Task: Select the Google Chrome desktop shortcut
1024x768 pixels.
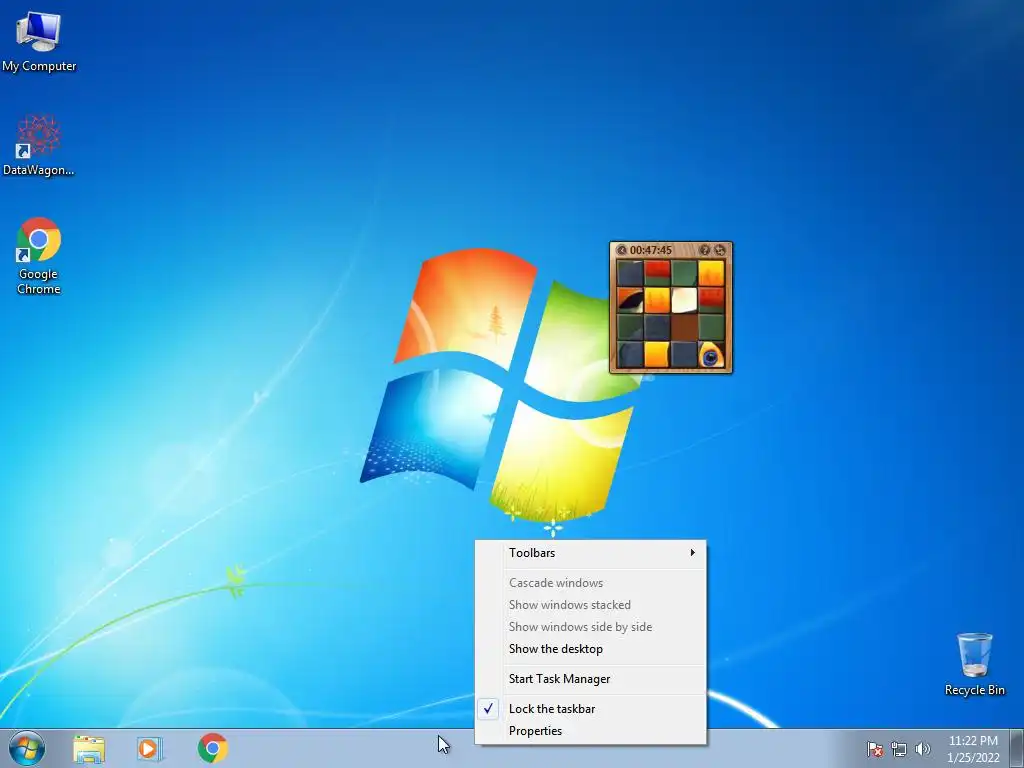Action: (x=39, y=255)
